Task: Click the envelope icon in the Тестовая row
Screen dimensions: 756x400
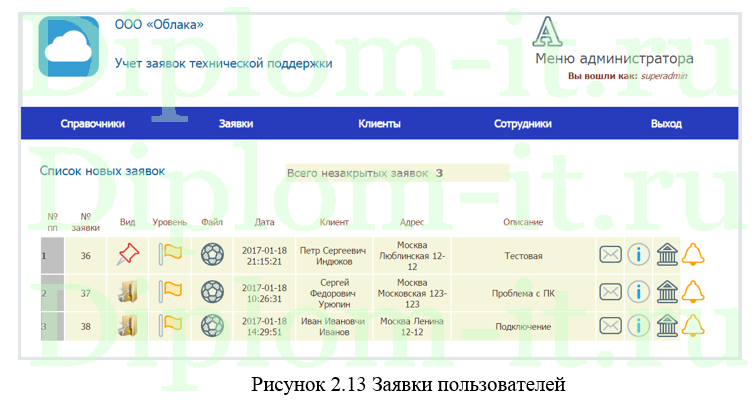Action: [x=610, y=254]
